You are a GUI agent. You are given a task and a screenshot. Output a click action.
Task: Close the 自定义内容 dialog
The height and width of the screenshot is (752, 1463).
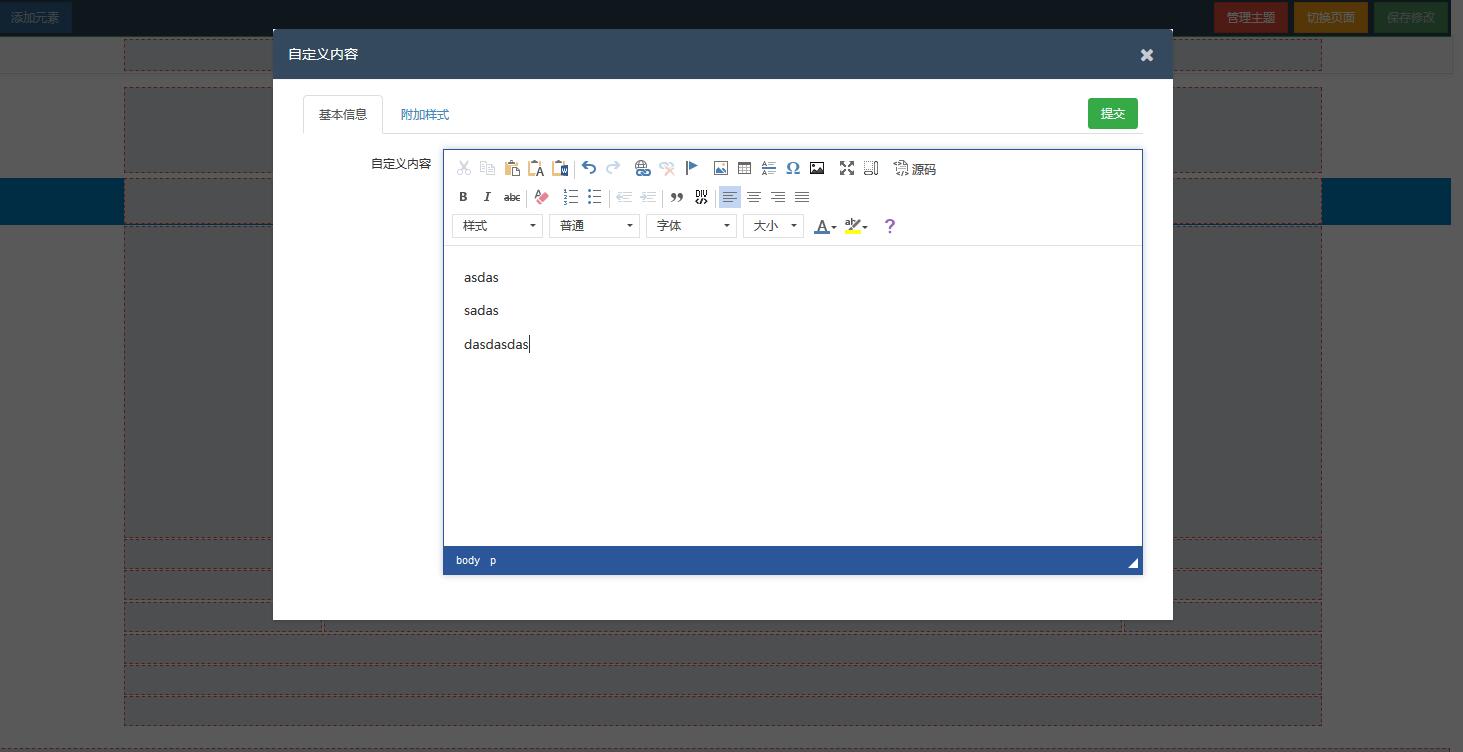pos(1147,55)
